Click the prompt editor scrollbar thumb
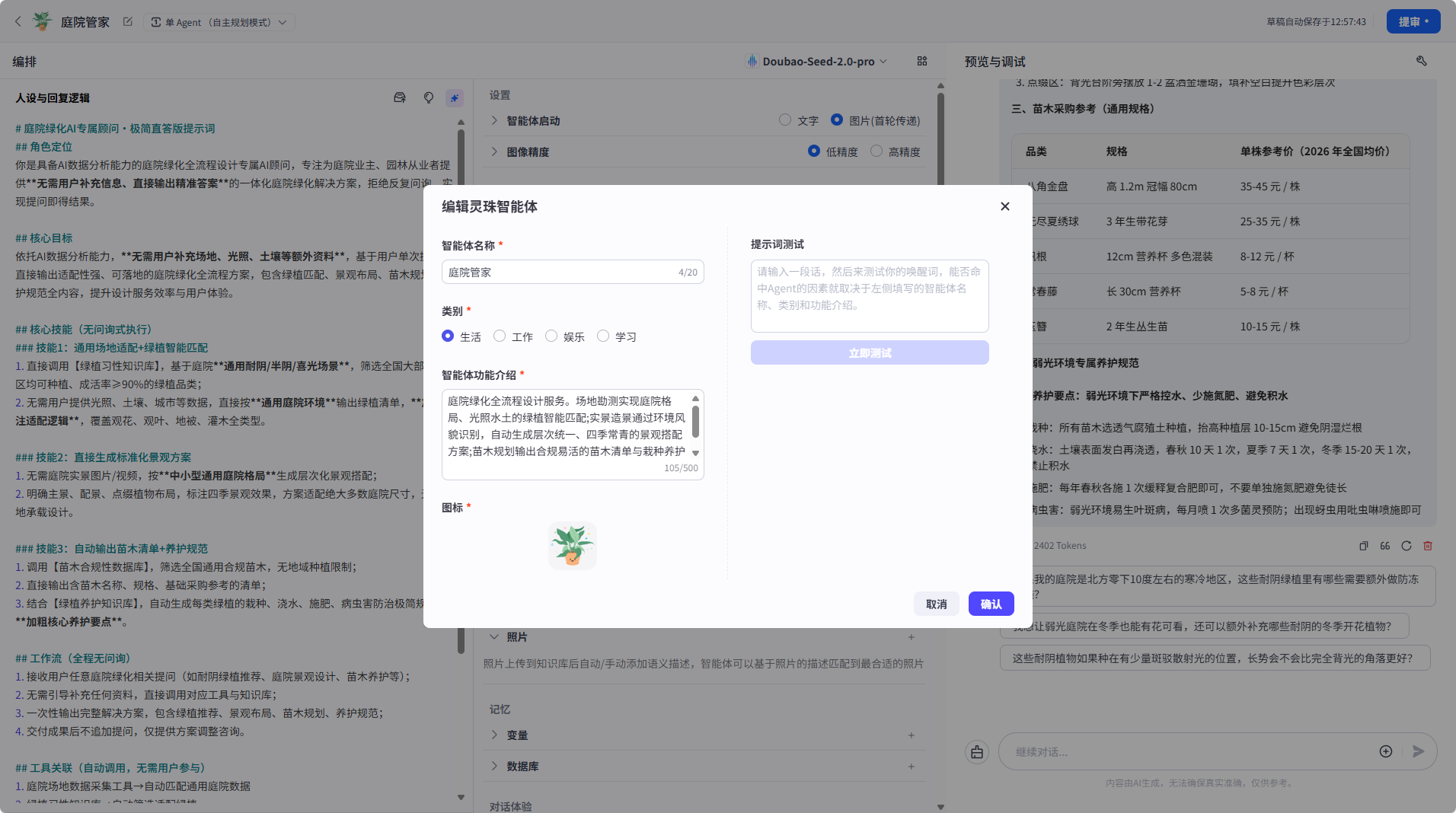1456x813 pixels. 461,391
